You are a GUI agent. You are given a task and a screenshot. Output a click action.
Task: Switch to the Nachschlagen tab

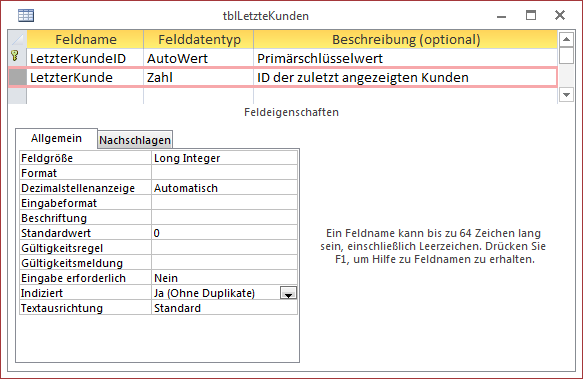pyautogui.click(x=135, y=140)
